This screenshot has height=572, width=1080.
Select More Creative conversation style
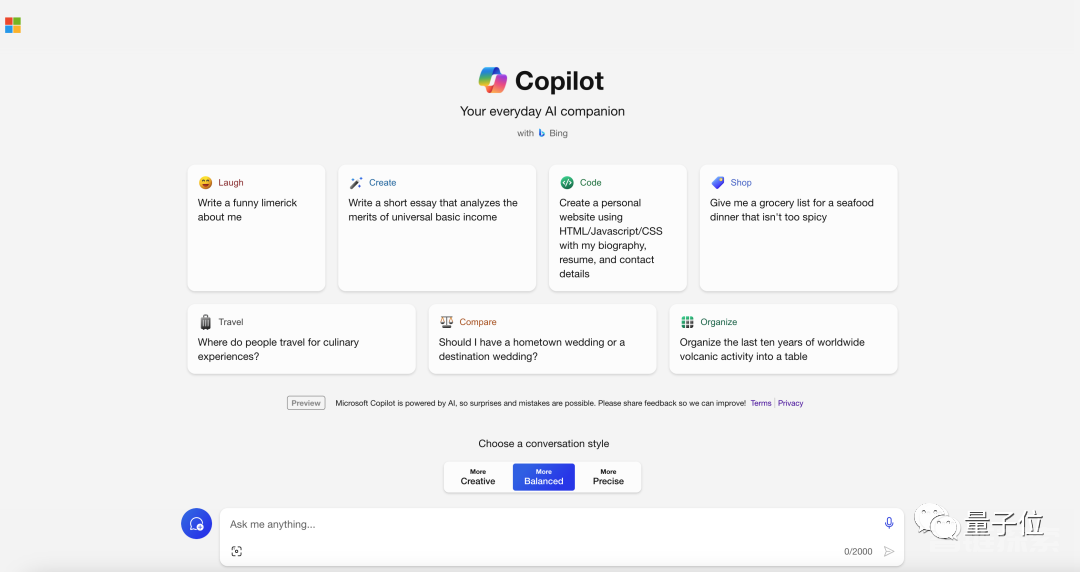pos(478,477)
